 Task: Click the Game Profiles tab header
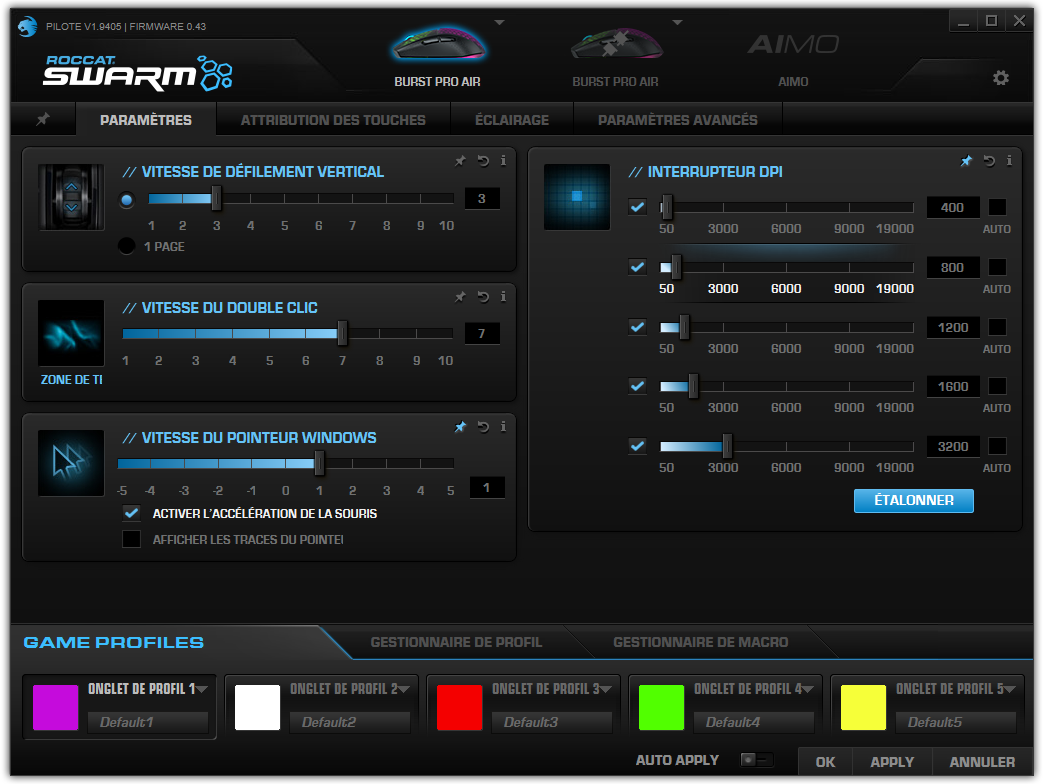(x=114, y=642)
